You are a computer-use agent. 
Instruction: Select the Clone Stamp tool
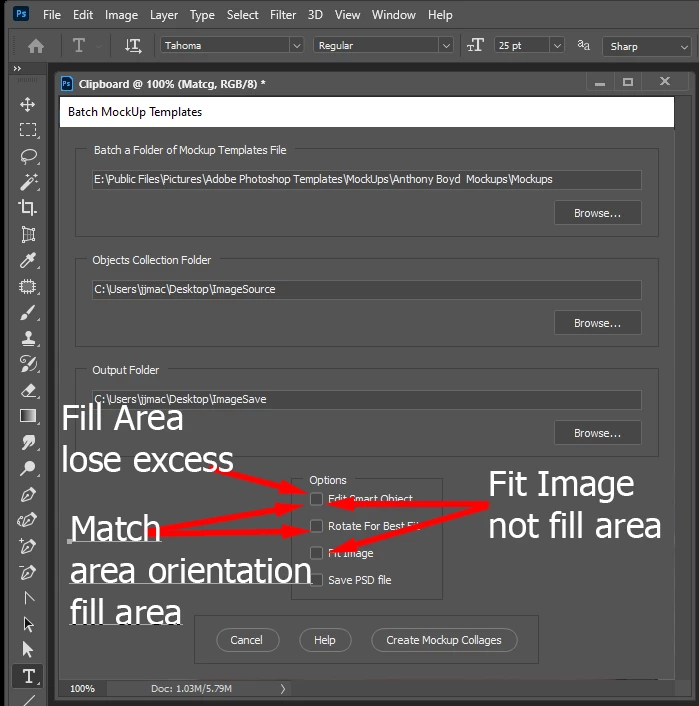click(28, 338)
